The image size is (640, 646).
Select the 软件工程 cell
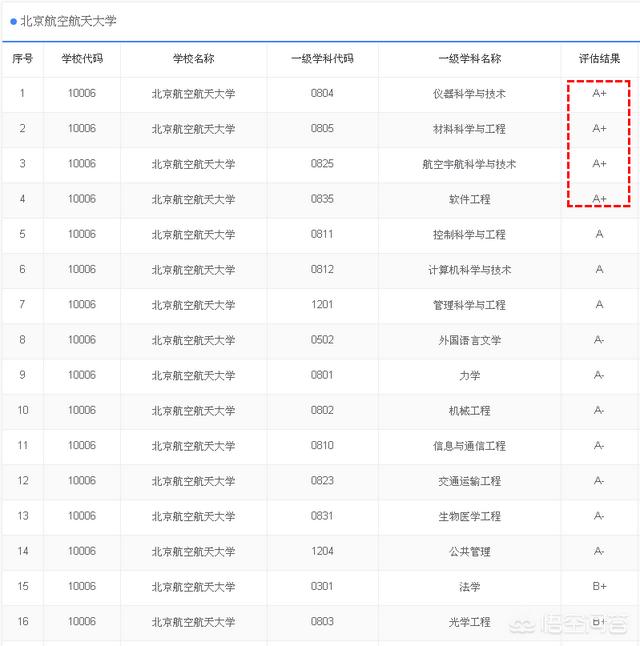pos(469,199)
